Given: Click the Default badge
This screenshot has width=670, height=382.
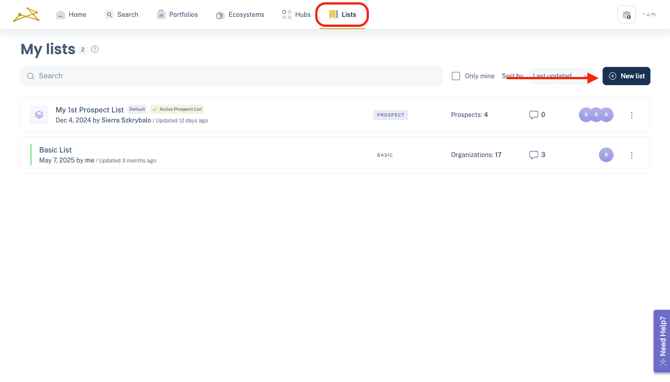Looking at the screenshot, I should 137,109.
